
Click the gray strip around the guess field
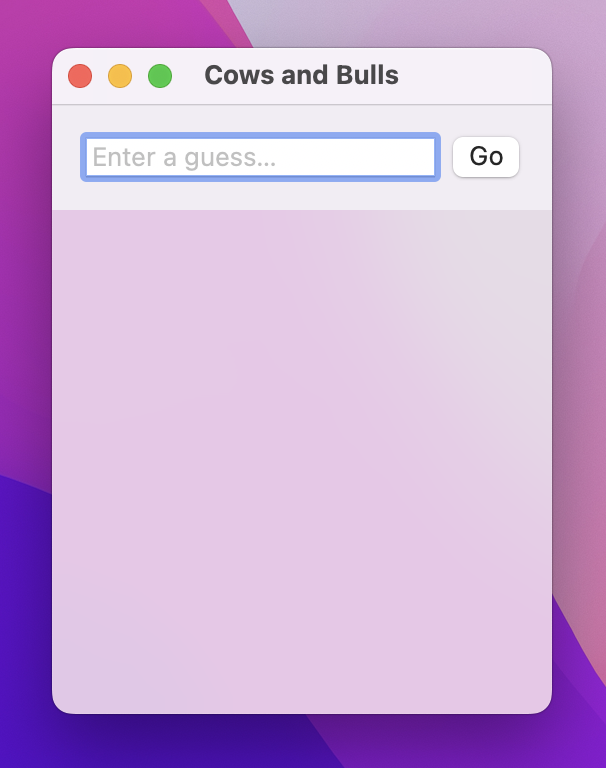302,196
